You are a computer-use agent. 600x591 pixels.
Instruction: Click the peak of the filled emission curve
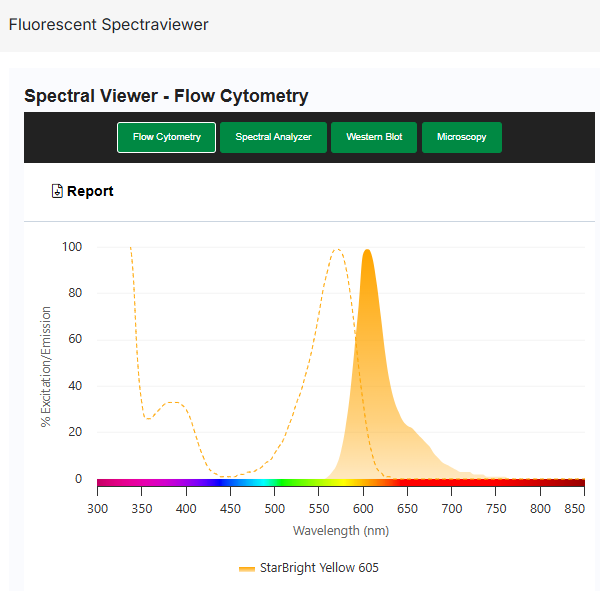tap(367, 251)
